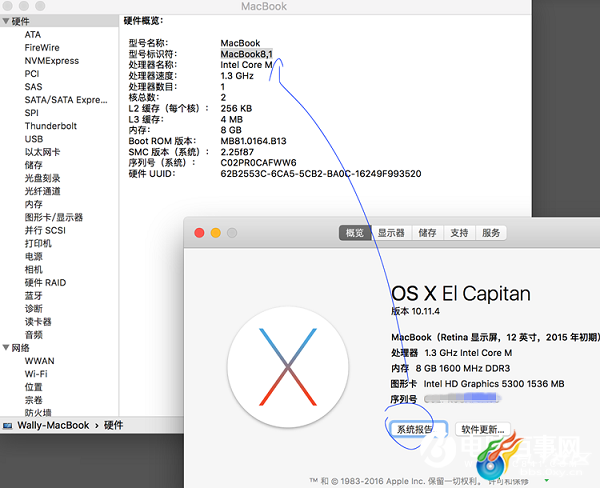600x488 pixels.
Task: Select the 网络 header row
Action: 59,348
